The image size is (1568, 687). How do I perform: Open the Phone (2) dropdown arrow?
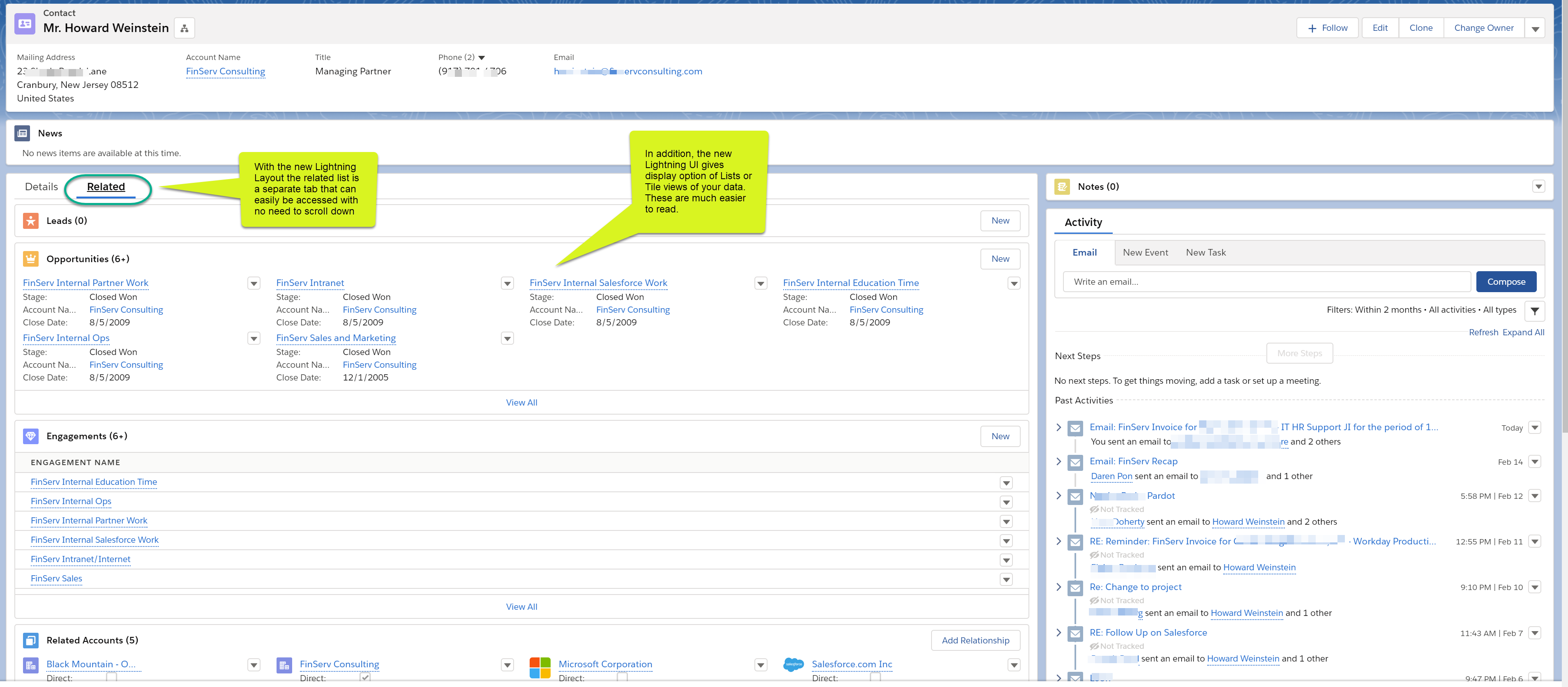[x=482, y=58]
